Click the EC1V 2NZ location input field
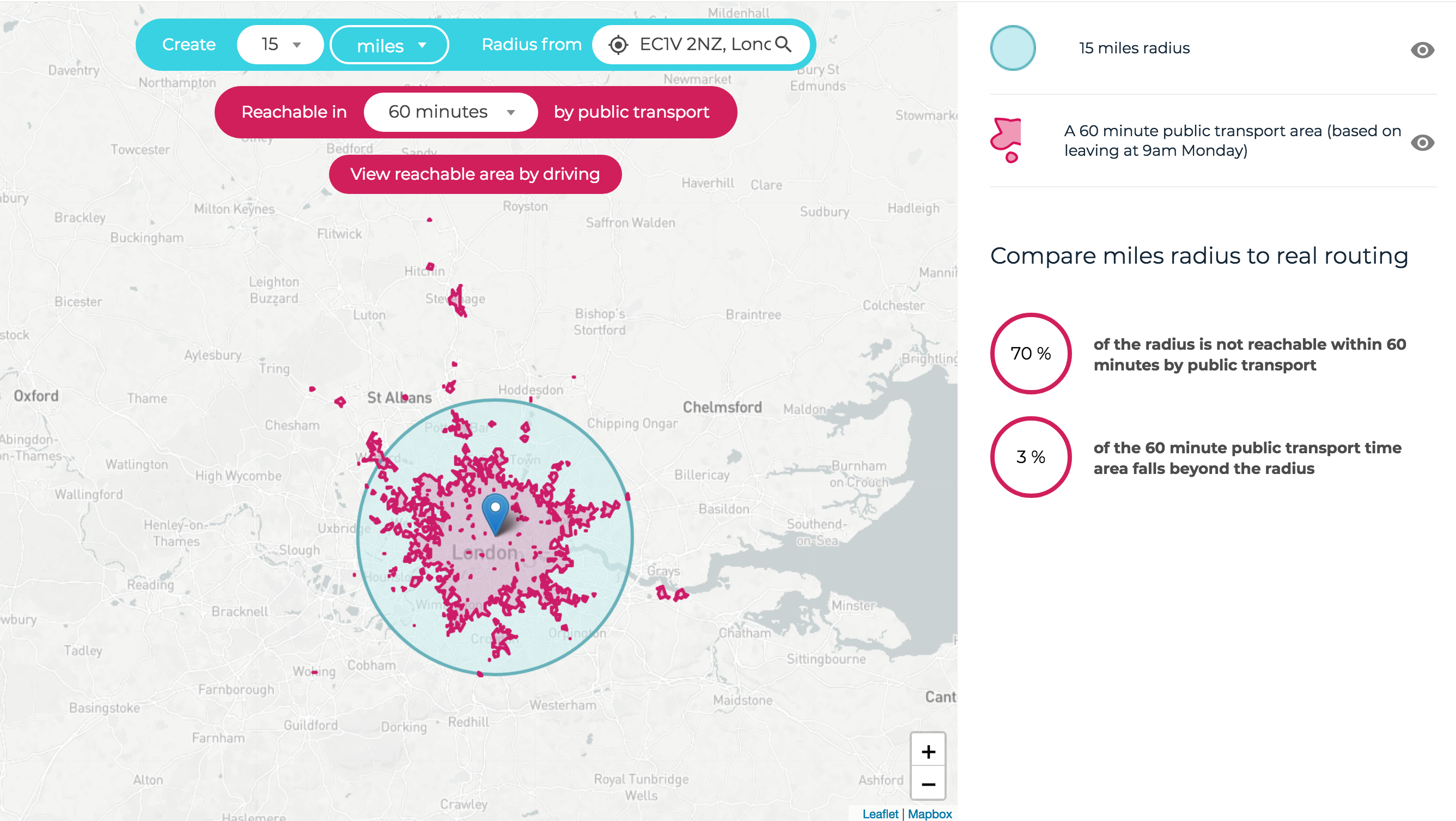Viewport: 1456px width, 821px height. [701, 44]
